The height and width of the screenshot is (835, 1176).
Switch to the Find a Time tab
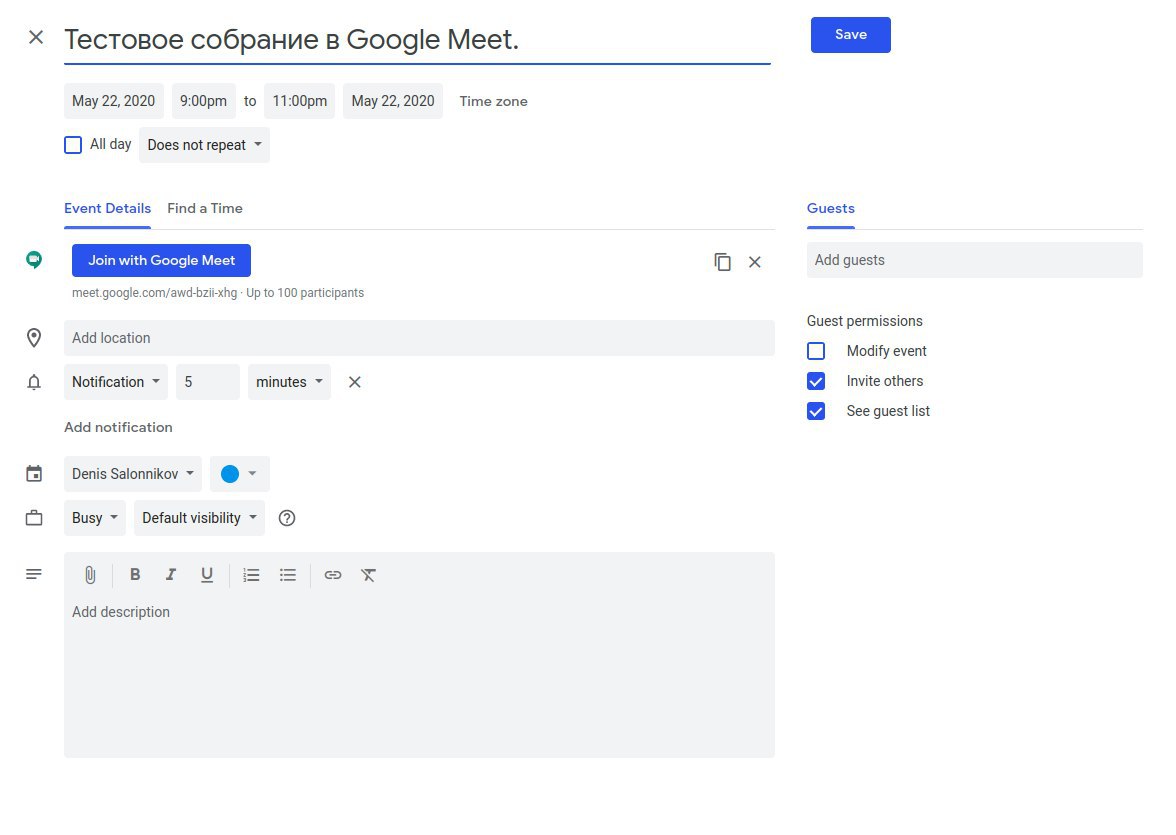click(205, 209)
